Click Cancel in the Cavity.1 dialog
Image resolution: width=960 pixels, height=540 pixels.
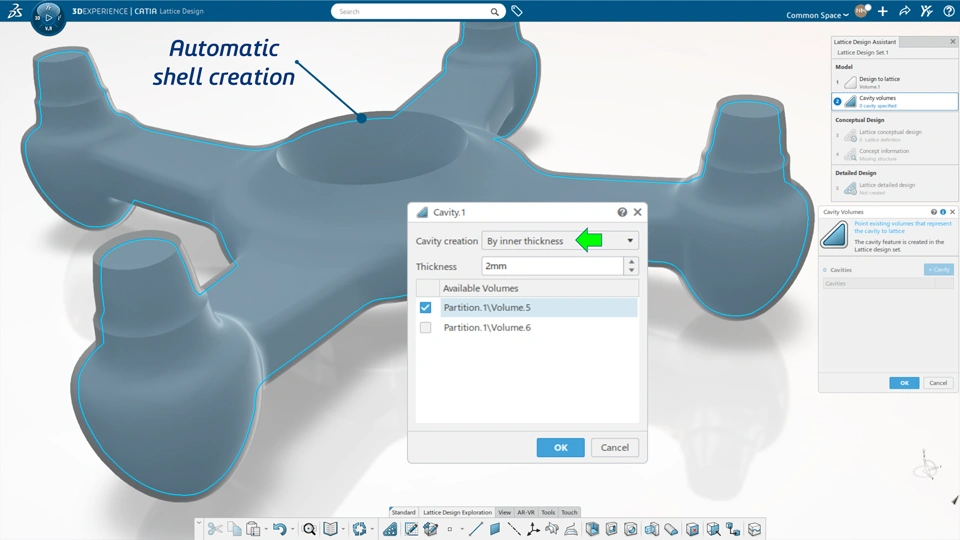[x=615, y=448]
